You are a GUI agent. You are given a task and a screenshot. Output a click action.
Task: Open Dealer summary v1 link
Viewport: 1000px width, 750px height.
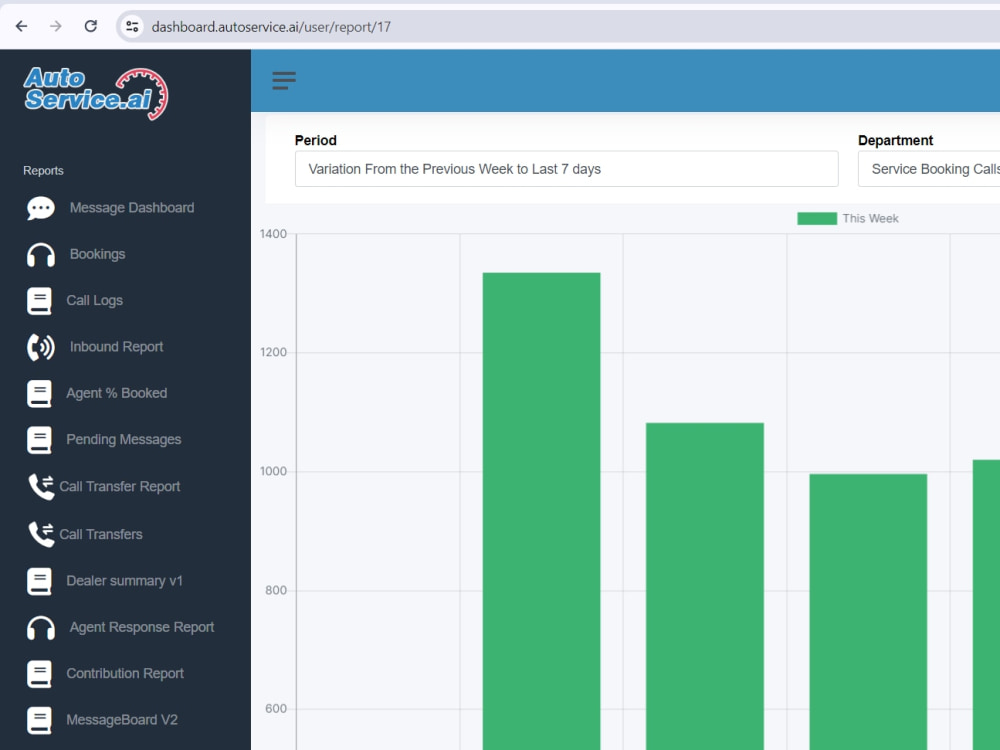click(x=124, y=581)
